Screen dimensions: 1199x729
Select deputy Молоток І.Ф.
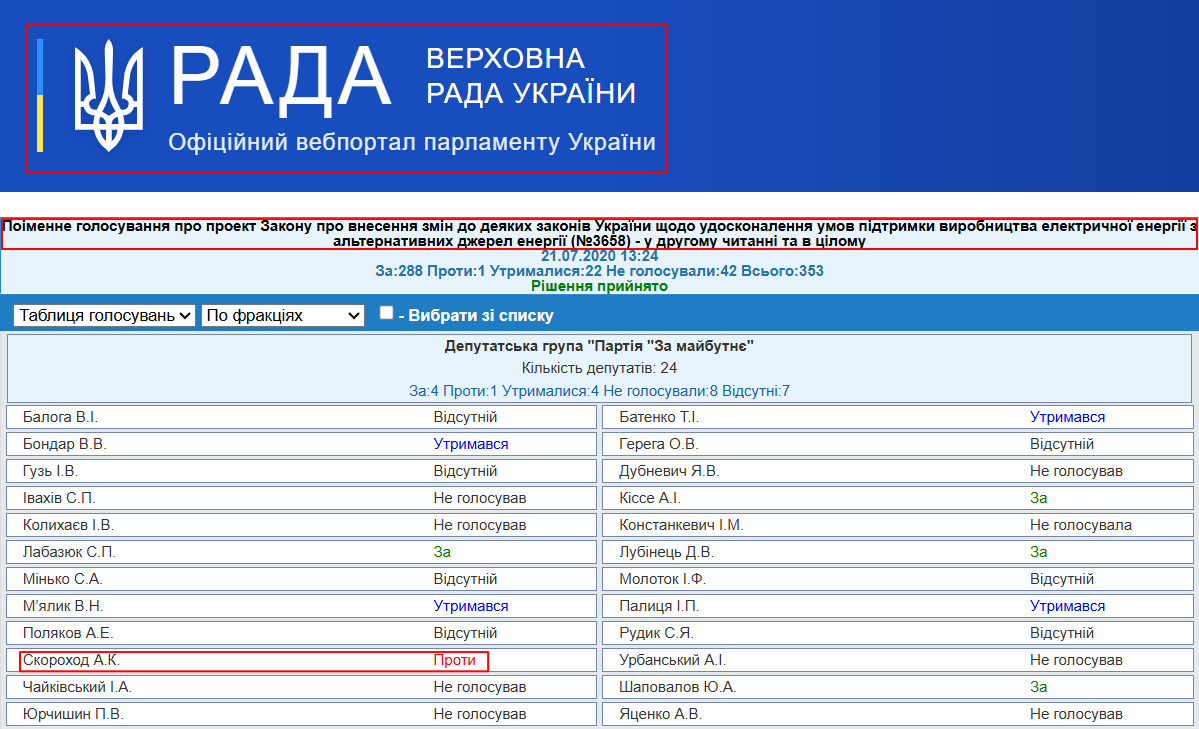click(662, 579)
